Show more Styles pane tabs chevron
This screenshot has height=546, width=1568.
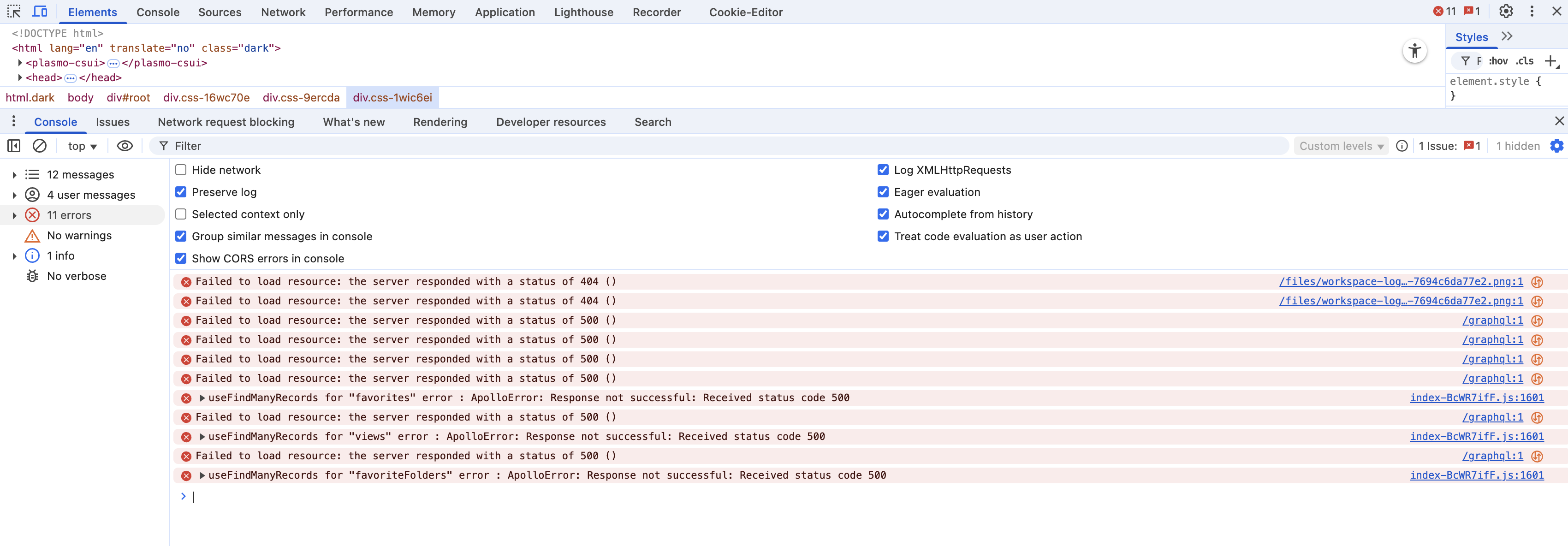point(1507,36)
